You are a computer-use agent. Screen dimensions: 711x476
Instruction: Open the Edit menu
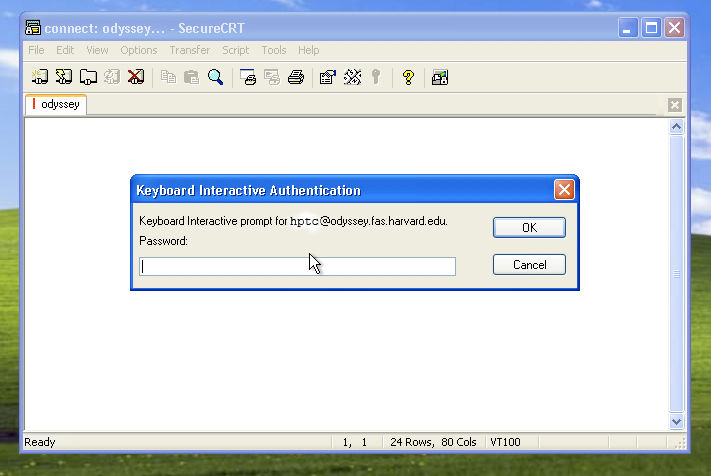[65, 50]
